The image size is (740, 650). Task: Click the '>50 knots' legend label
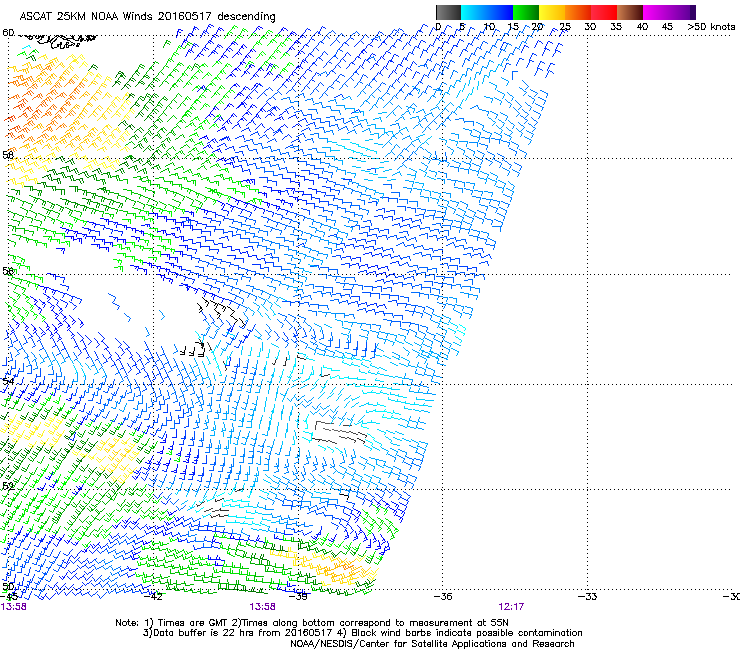coord(711,26)
